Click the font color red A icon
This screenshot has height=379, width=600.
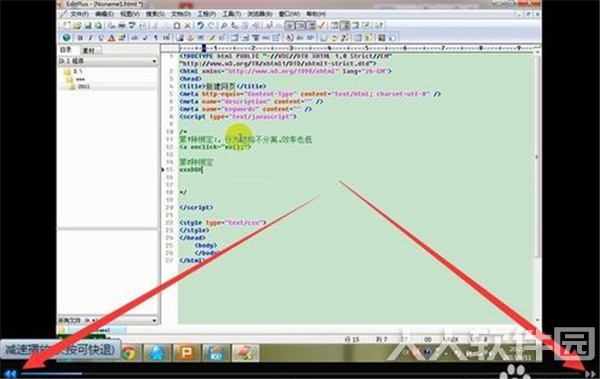tap(111, 38)
